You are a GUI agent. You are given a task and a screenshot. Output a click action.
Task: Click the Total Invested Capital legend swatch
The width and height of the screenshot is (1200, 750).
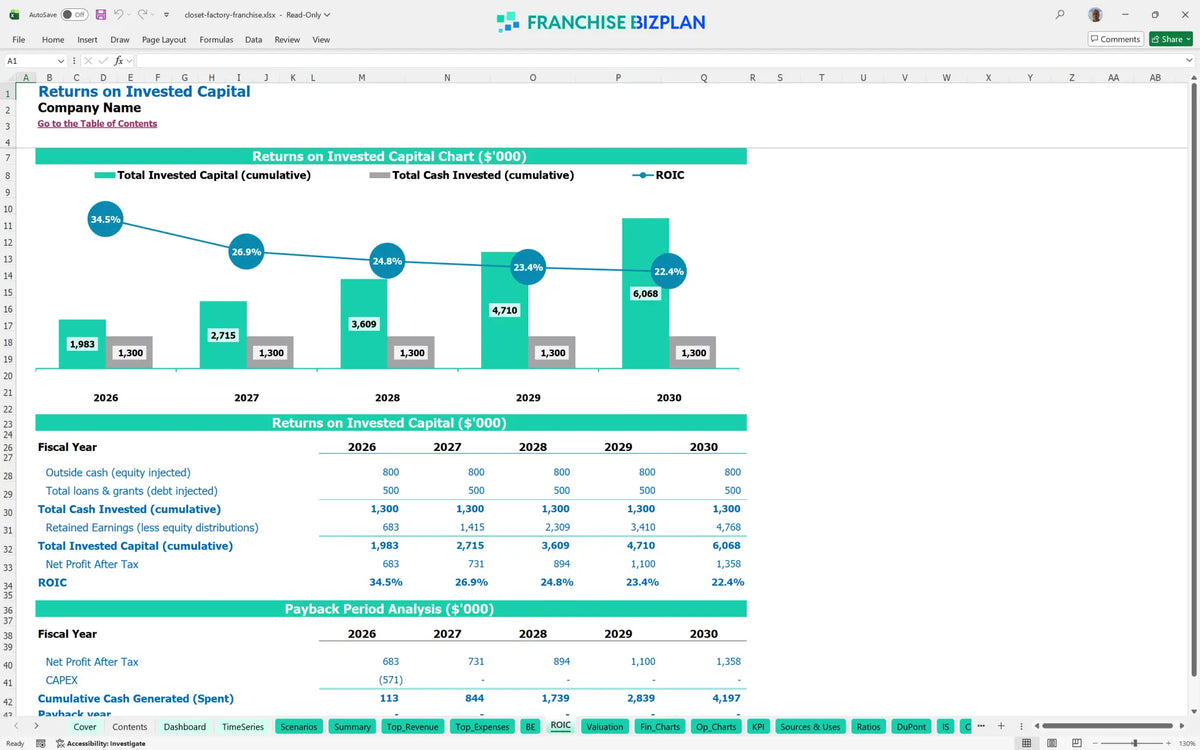tap(105, 175)
